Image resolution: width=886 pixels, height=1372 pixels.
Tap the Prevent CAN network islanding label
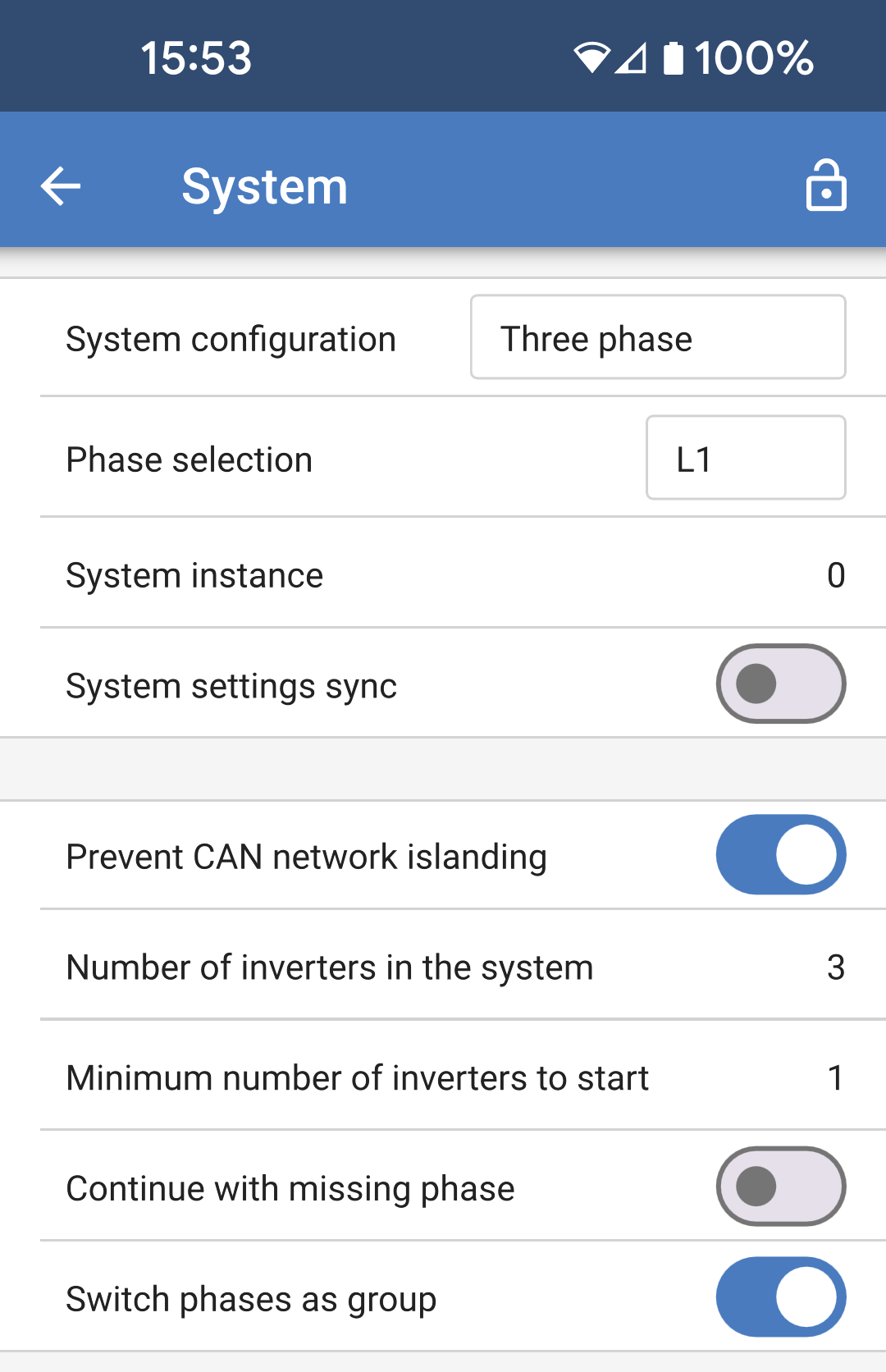tap(306, 857)
